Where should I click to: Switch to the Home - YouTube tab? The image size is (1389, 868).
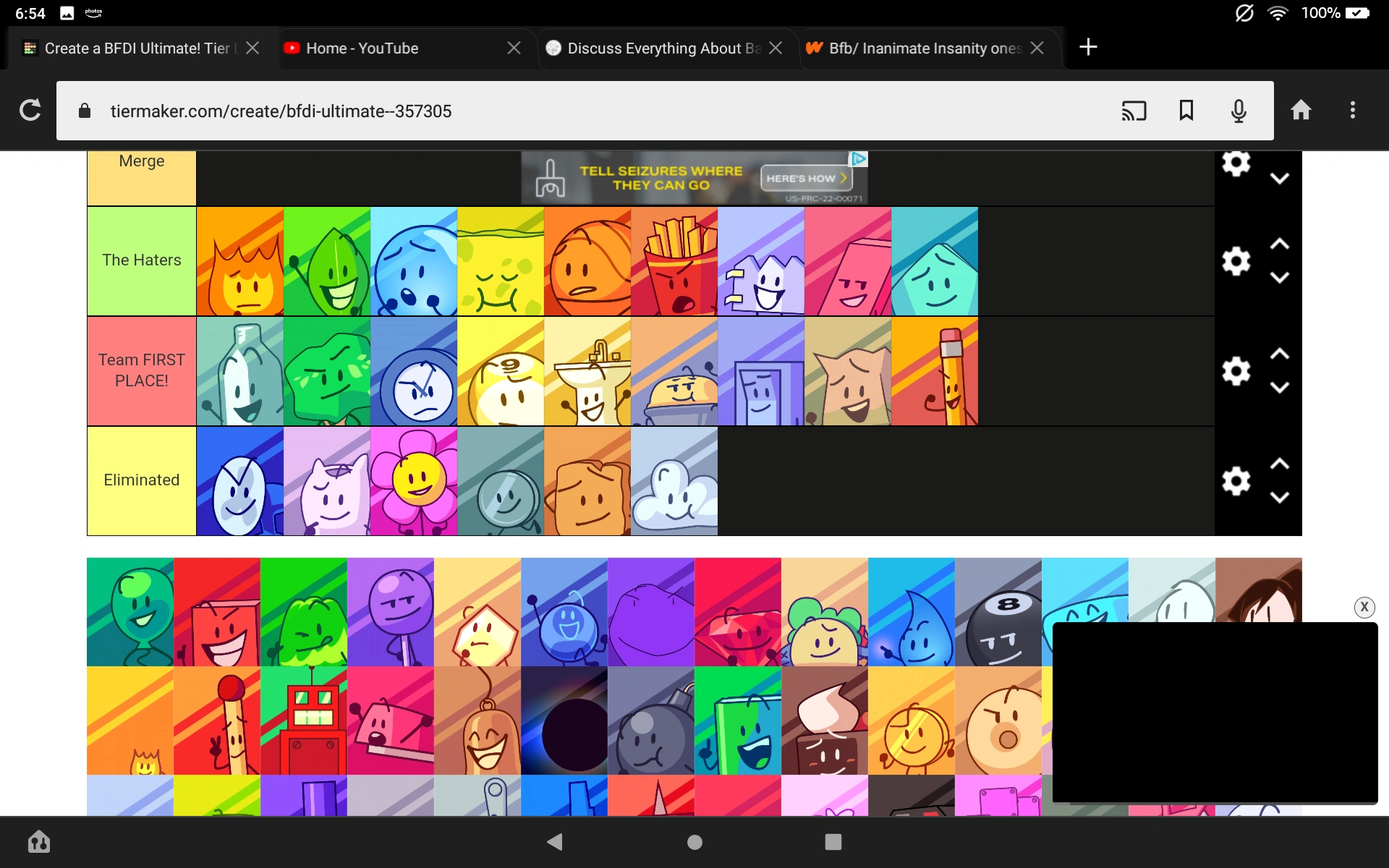click(362, 48)
